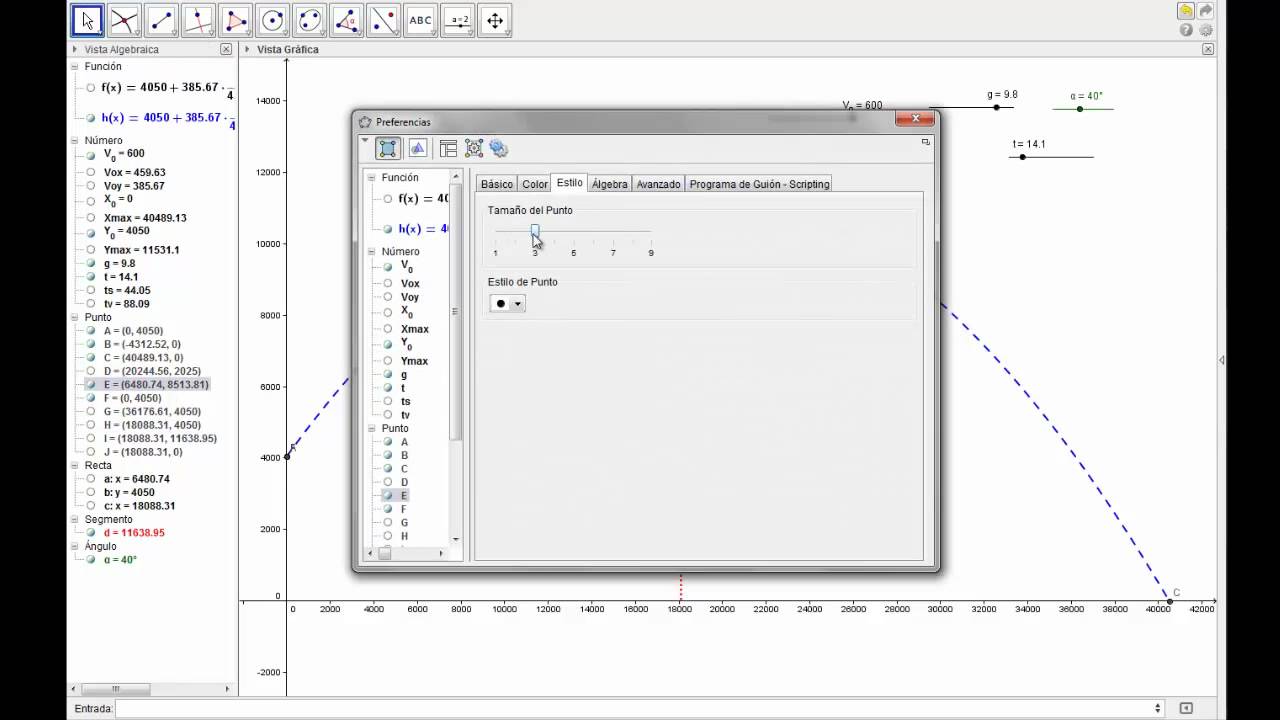
Task: Click input help icon beside Entrada
Action: (1186, 708)
